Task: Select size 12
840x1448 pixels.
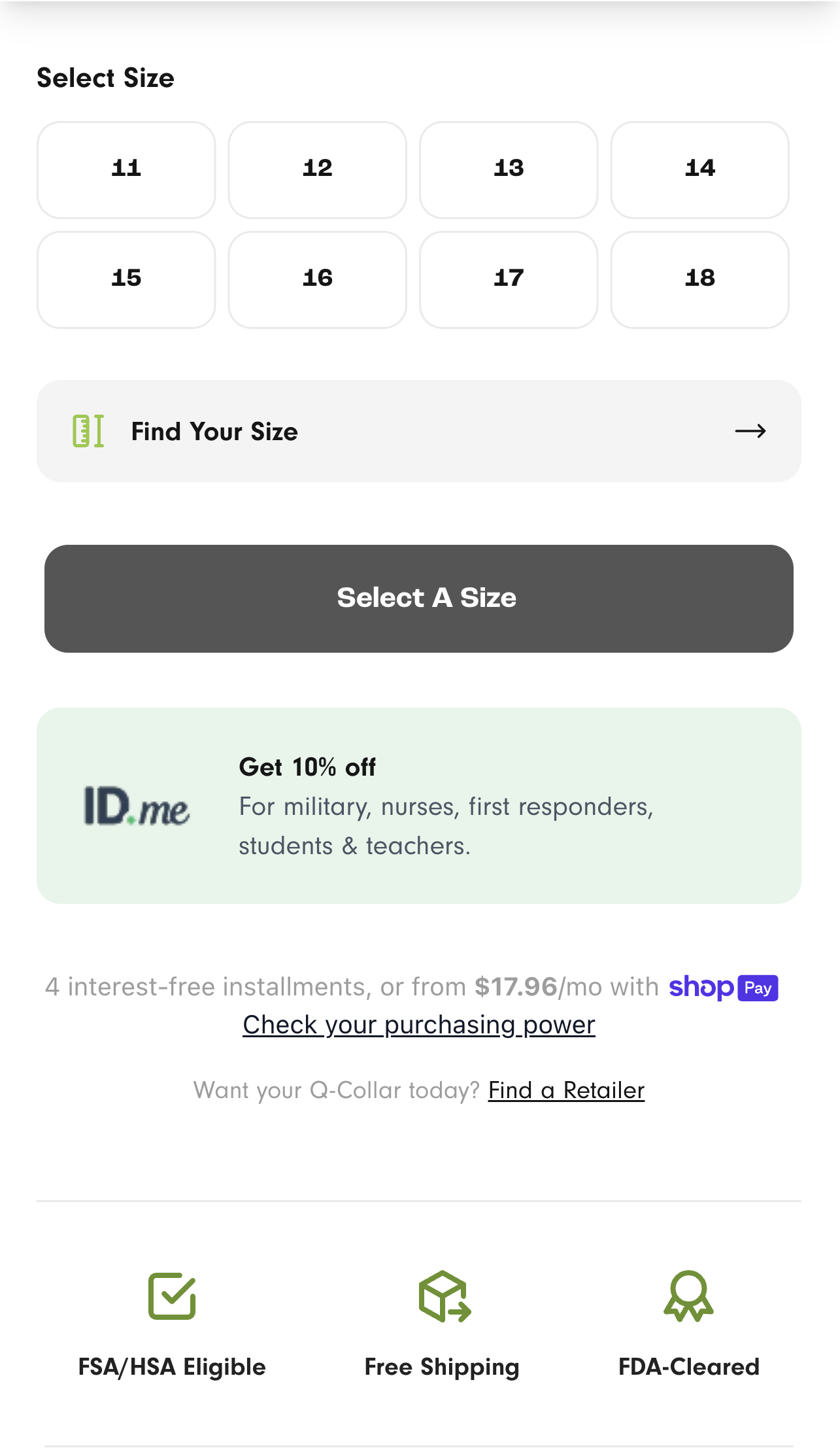Action: click(317, 169)
